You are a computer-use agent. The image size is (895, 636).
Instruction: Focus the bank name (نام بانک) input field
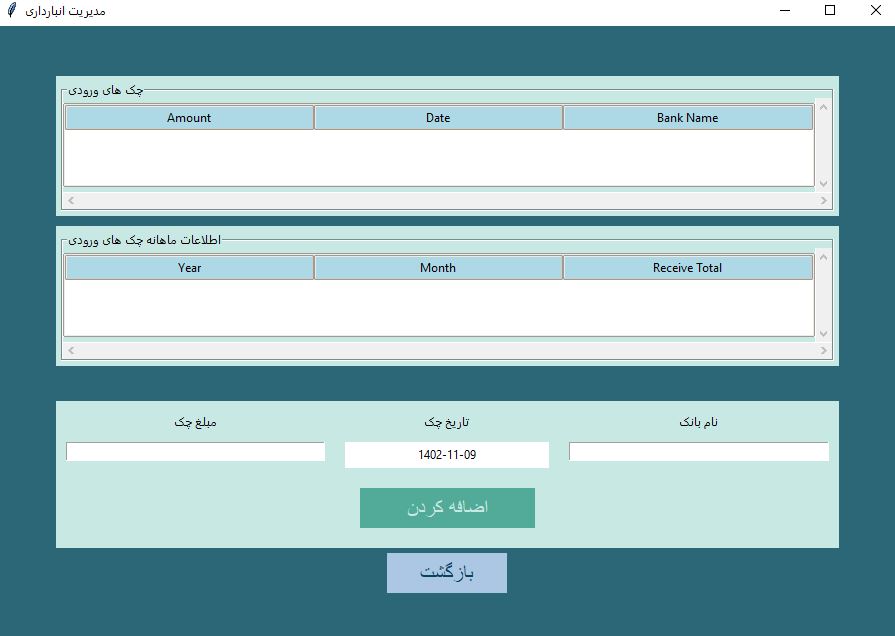coord(698,452)
